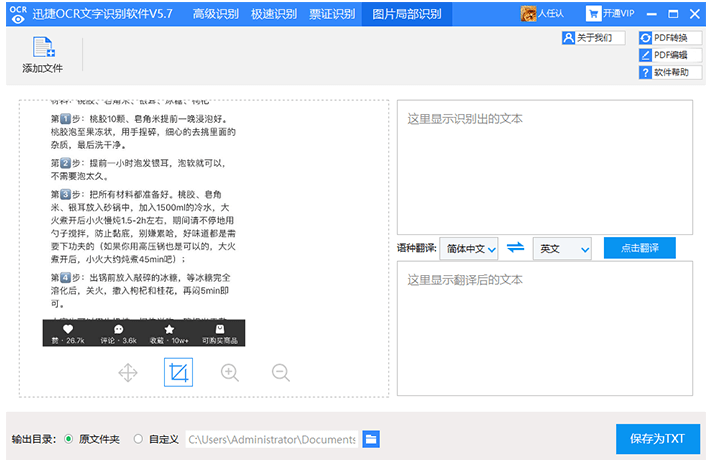708x460 pixels.
Task: Activate the crop selection tool
Action: (x=179, y=373)
